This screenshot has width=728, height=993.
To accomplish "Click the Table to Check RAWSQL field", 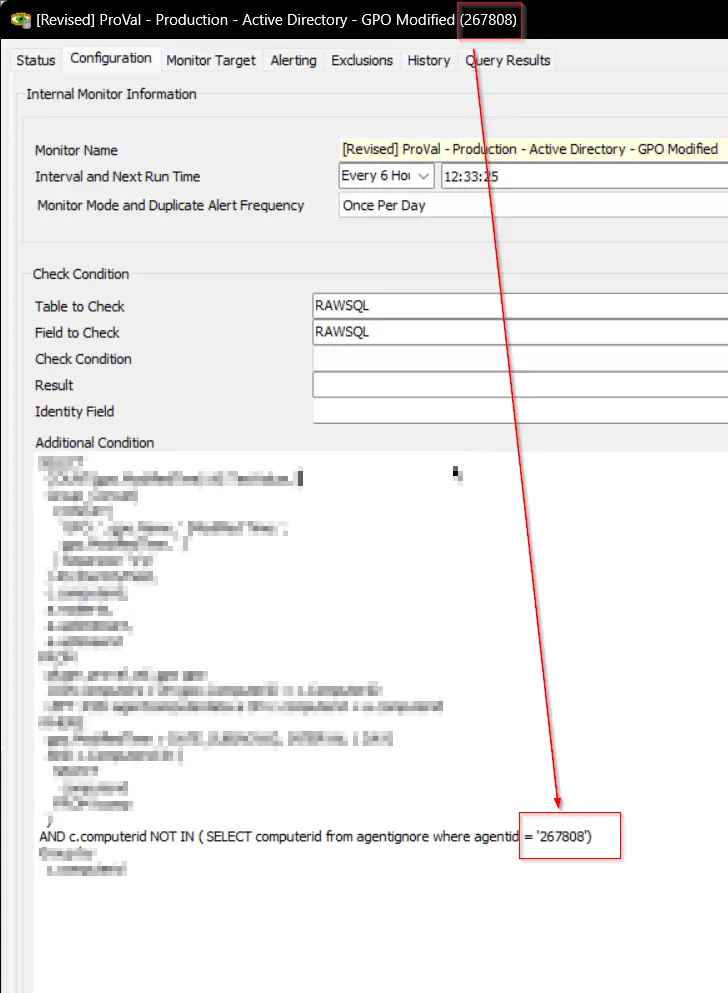I will (x=520, y=305).
